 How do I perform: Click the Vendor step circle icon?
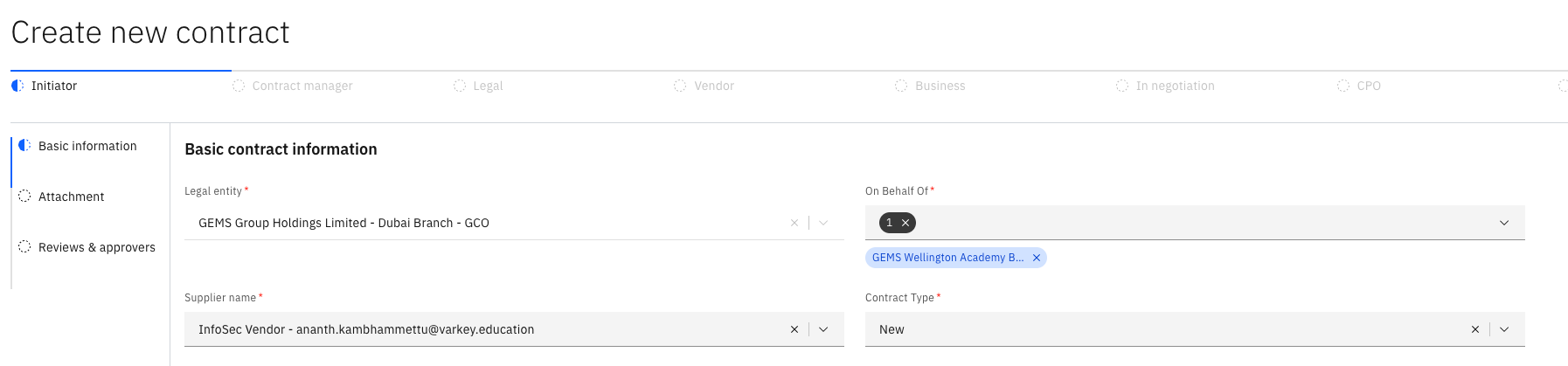[x=680, y=86]
